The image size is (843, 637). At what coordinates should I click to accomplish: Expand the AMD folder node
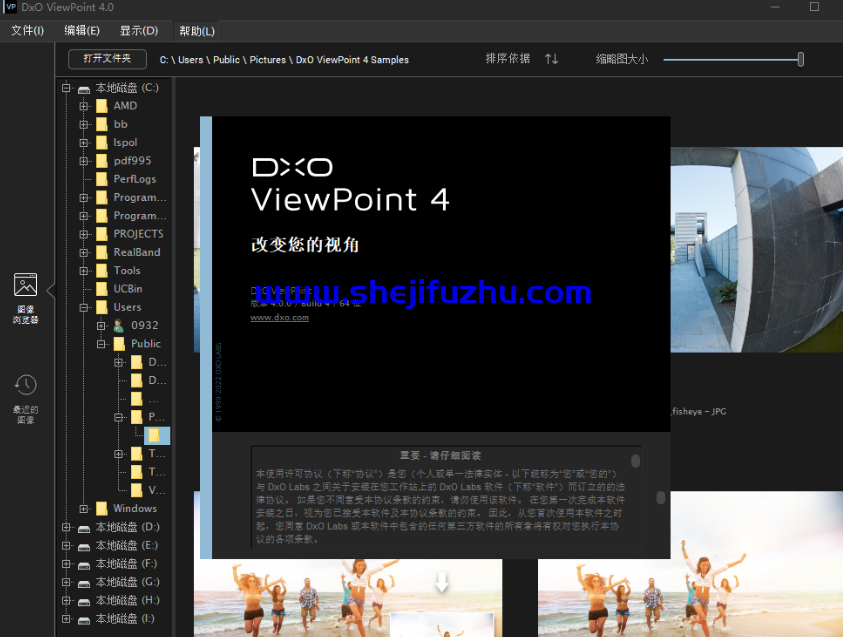pos(83,106)
